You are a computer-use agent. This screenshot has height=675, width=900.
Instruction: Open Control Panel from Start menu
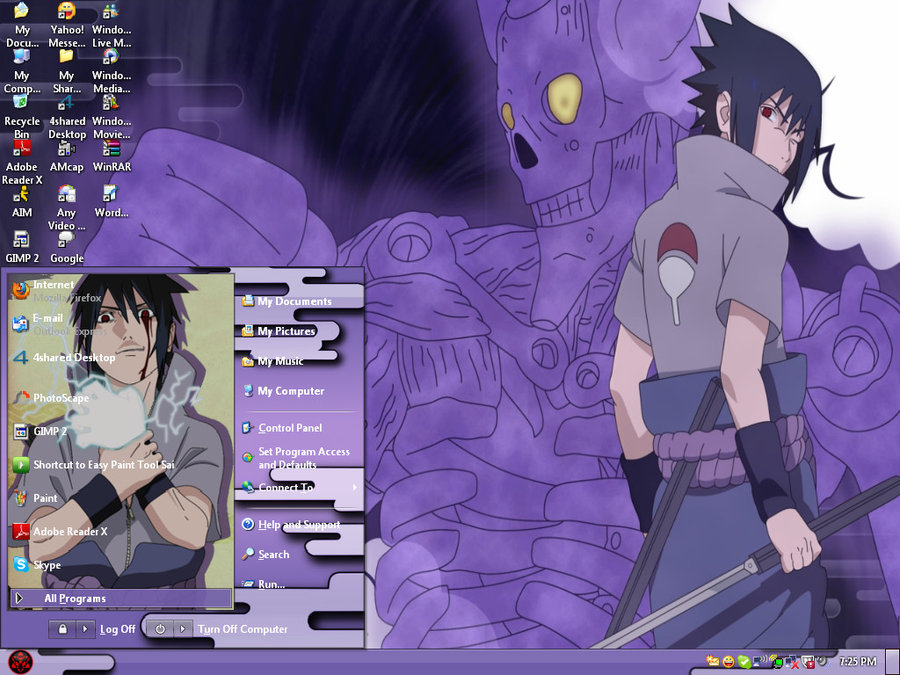tap(282, 428)
